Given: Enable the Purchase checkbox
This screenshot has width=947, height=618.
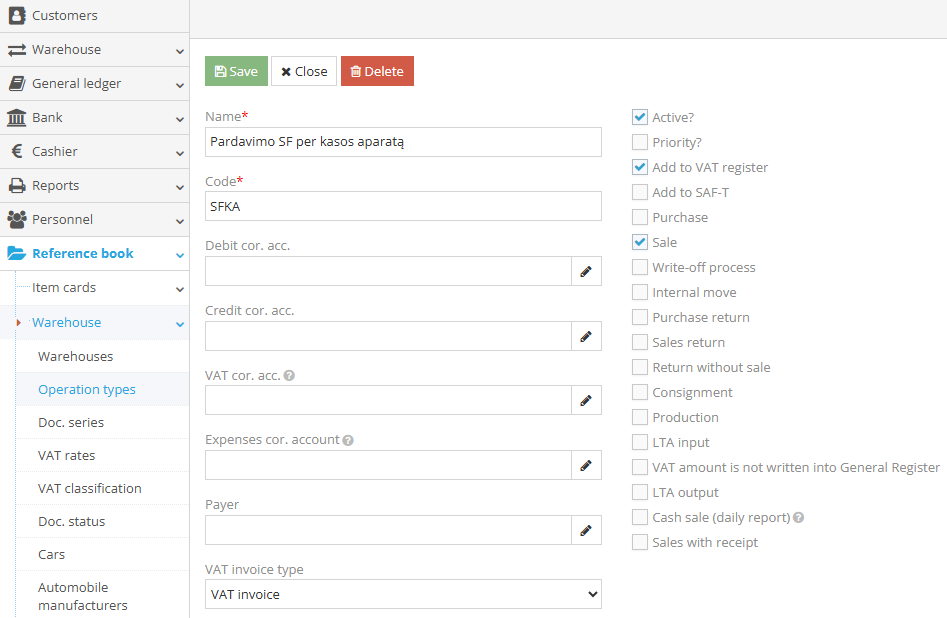Looking at the screenshot, I should (639, 216).
